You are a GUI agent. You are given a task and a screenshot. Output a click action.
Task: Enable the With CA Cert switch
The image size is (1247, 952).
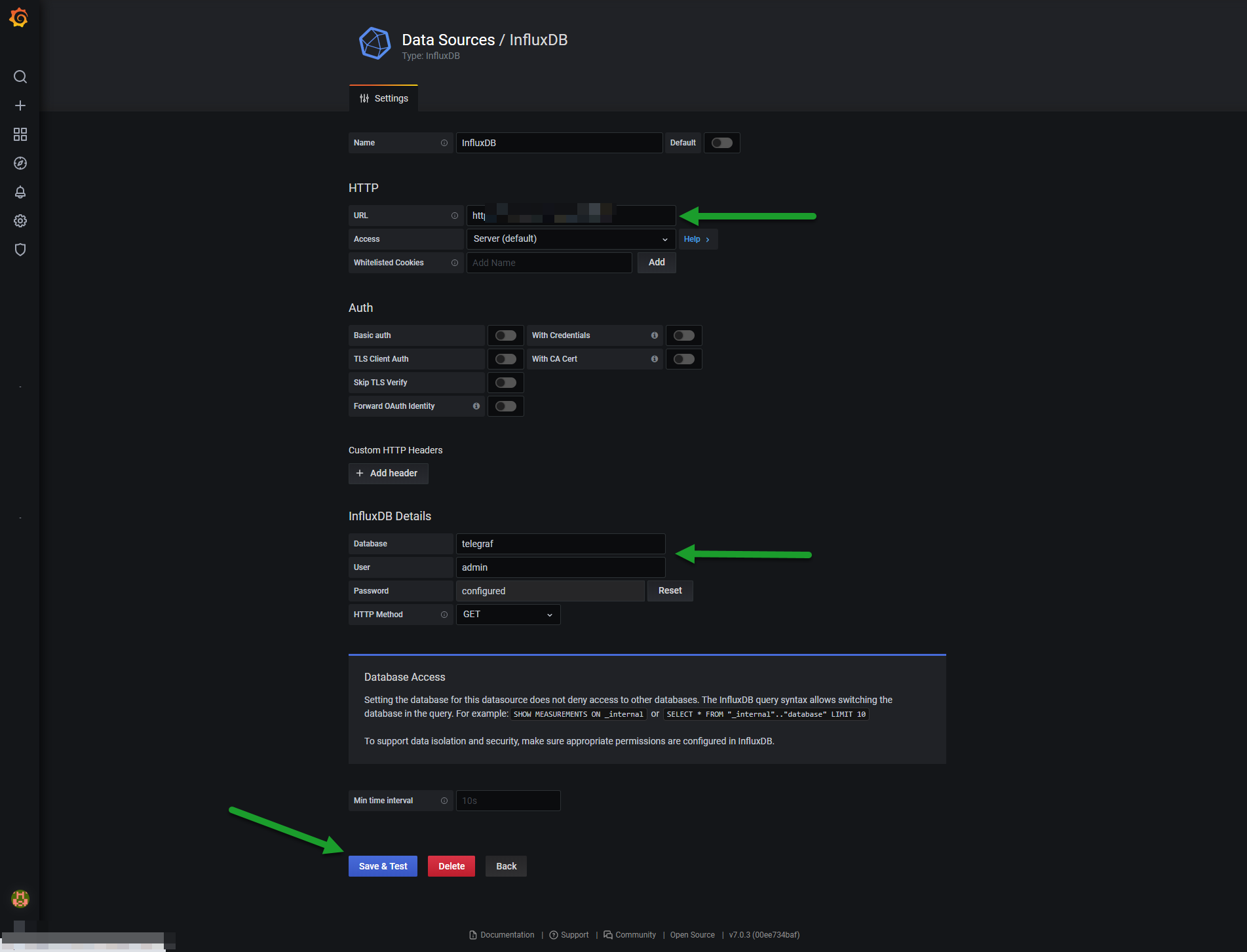tap(684, 359)
